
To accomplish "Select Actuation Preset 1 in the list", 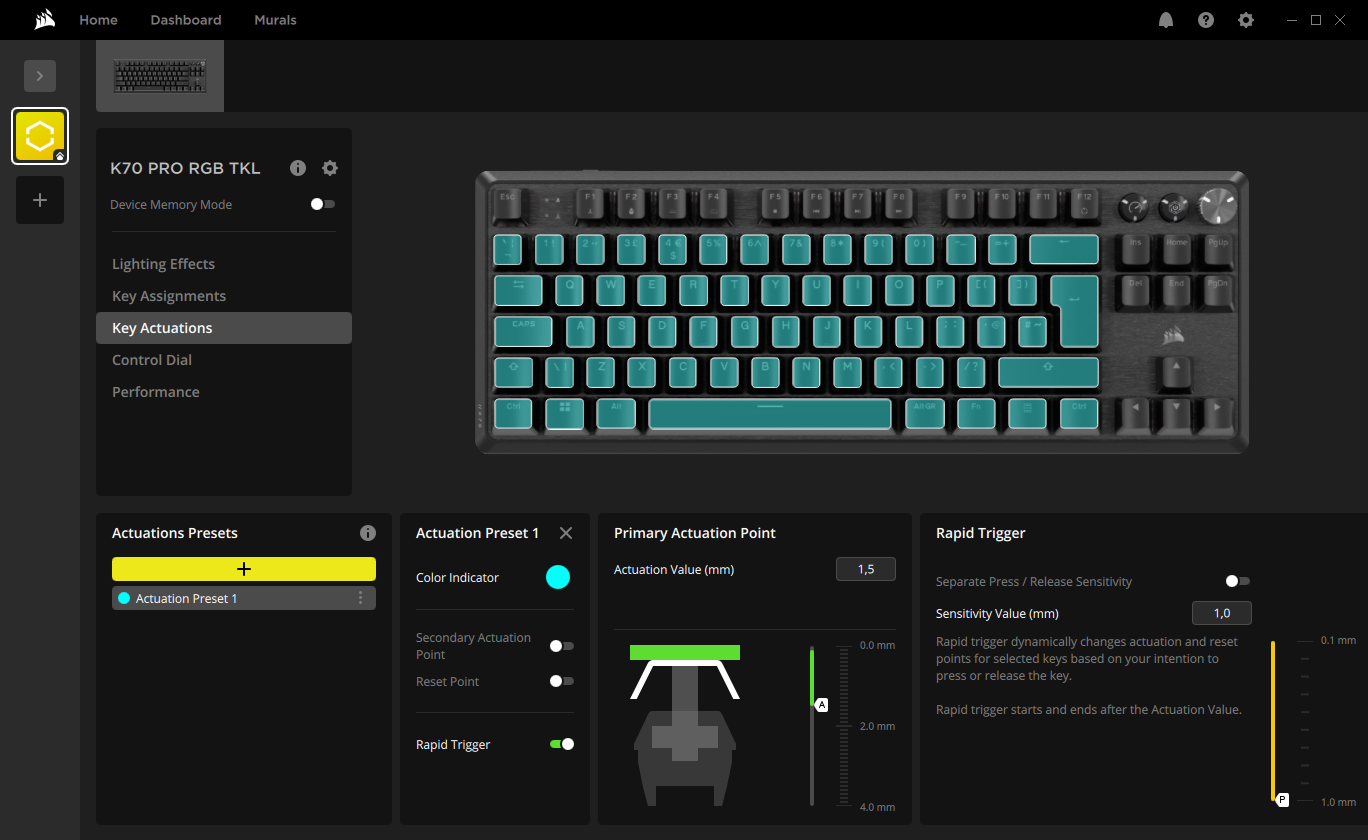I will (244, 598).
